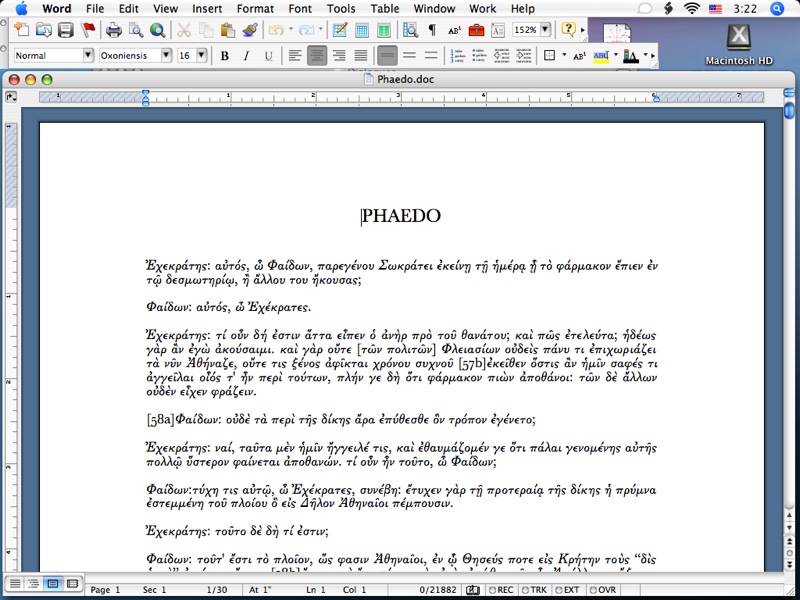The height and width of the screenshot is (600, 800).
Task: Open the 152% zoom dropdown
Action: point(546,30)
